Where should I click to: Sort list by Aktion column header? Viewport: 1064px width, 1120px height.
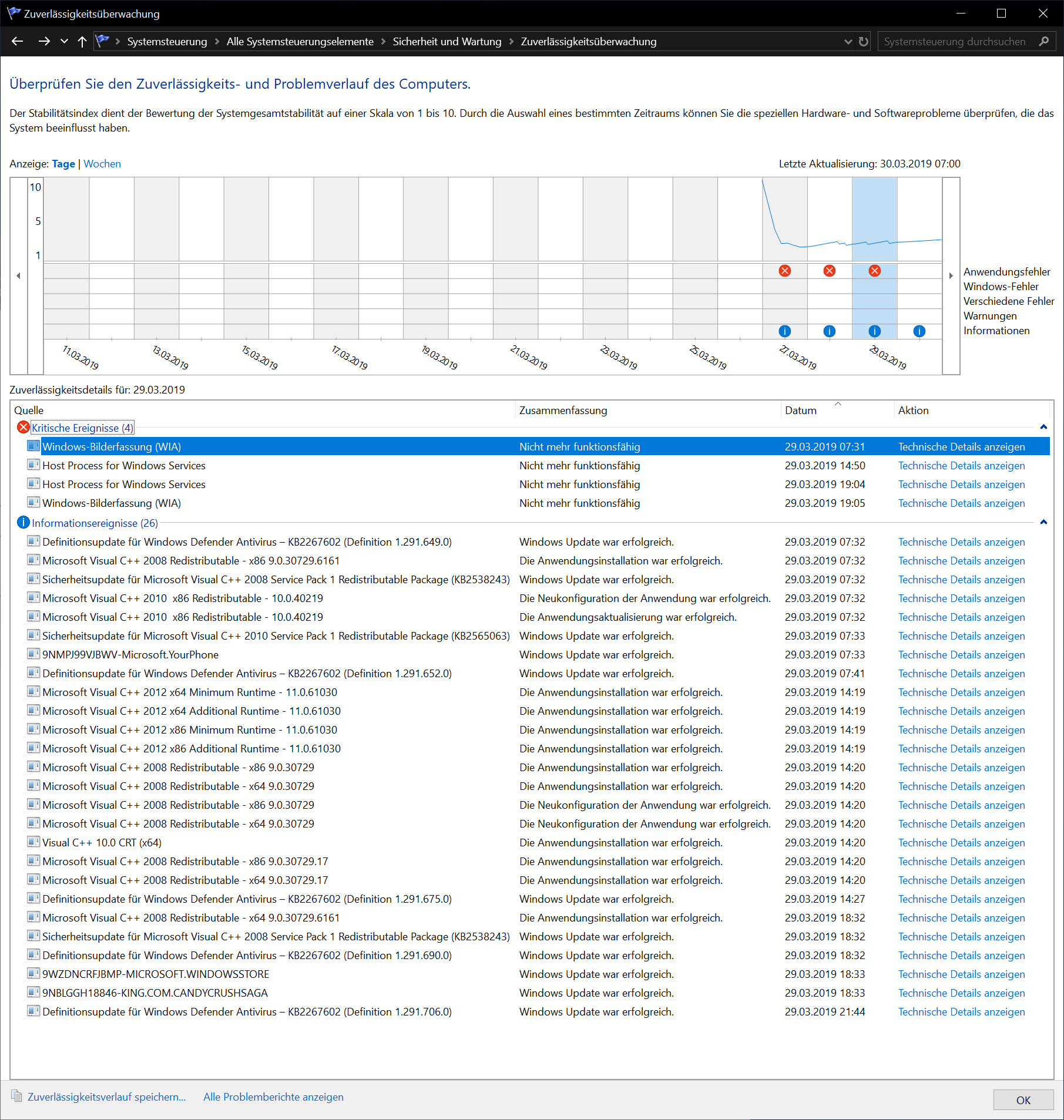pyautogui.click(x=972, y=411)
